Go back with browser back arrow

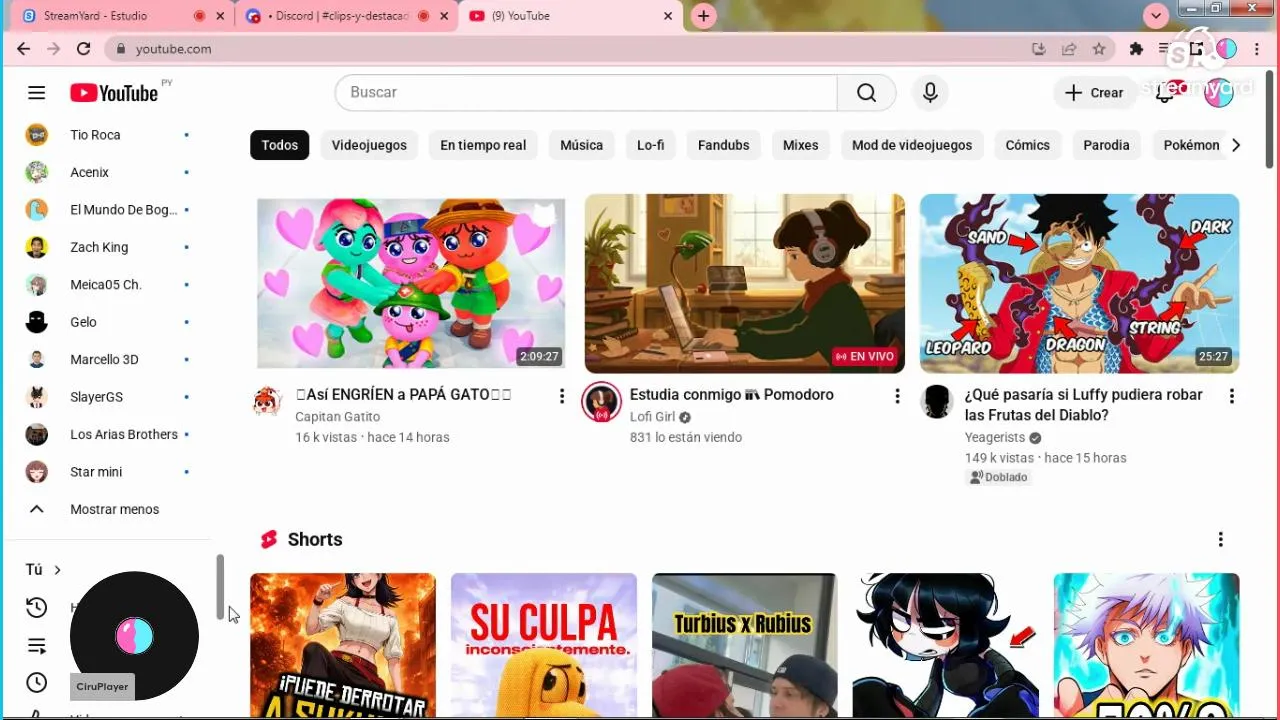(x=23, y=49)
